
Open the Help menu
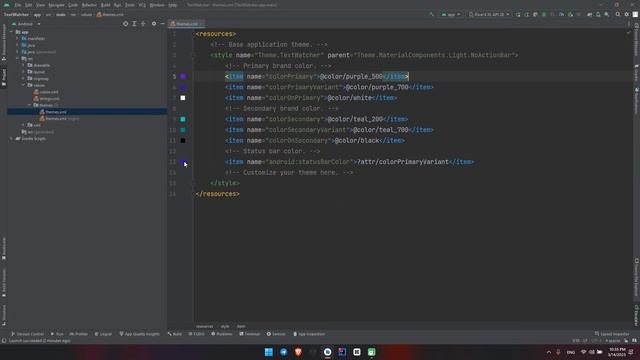point(173,5)
